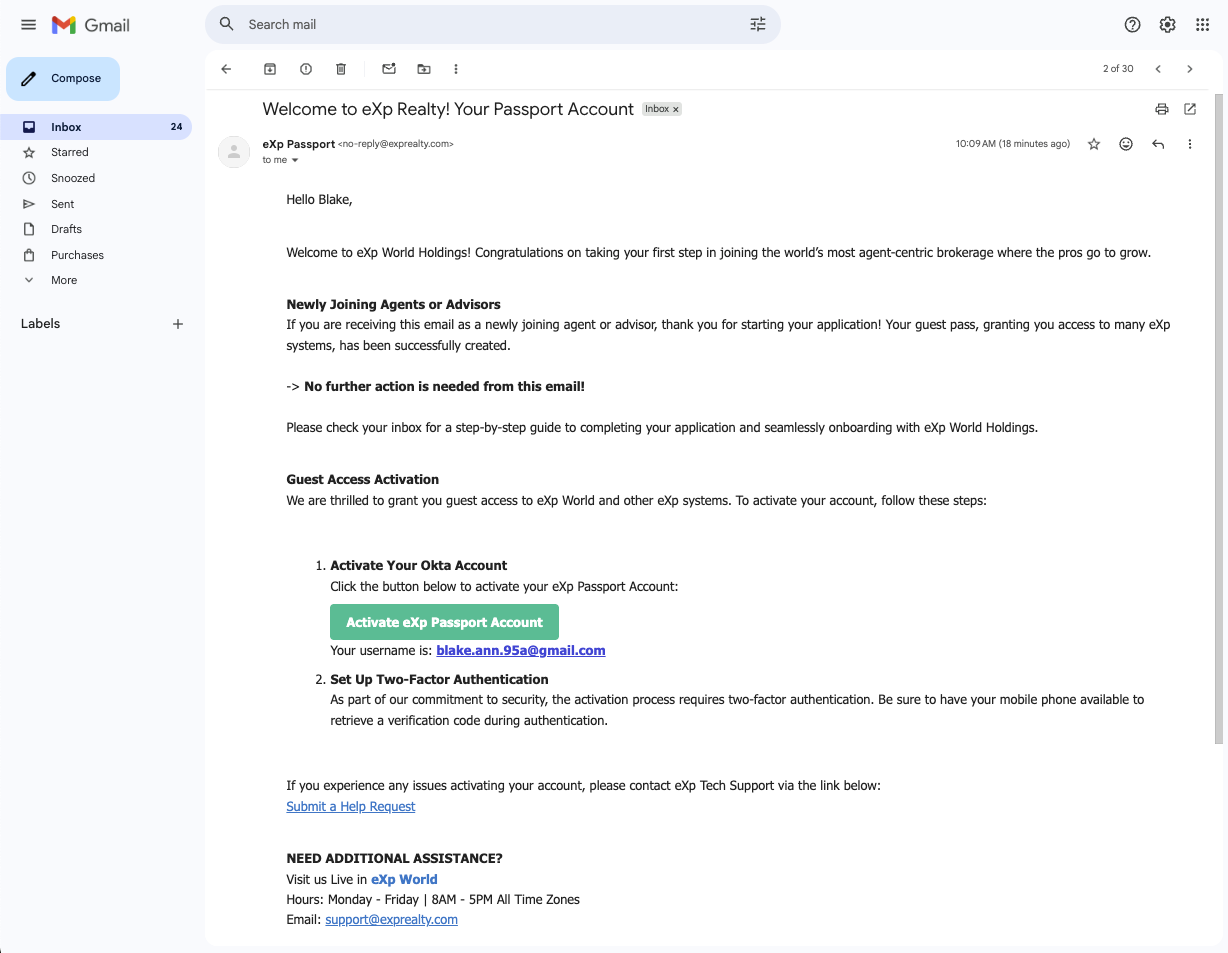The width and height of the screenshot is (1228, 953).
Task: Remove the Inbox label from email
Action: (x=676, y=109)
